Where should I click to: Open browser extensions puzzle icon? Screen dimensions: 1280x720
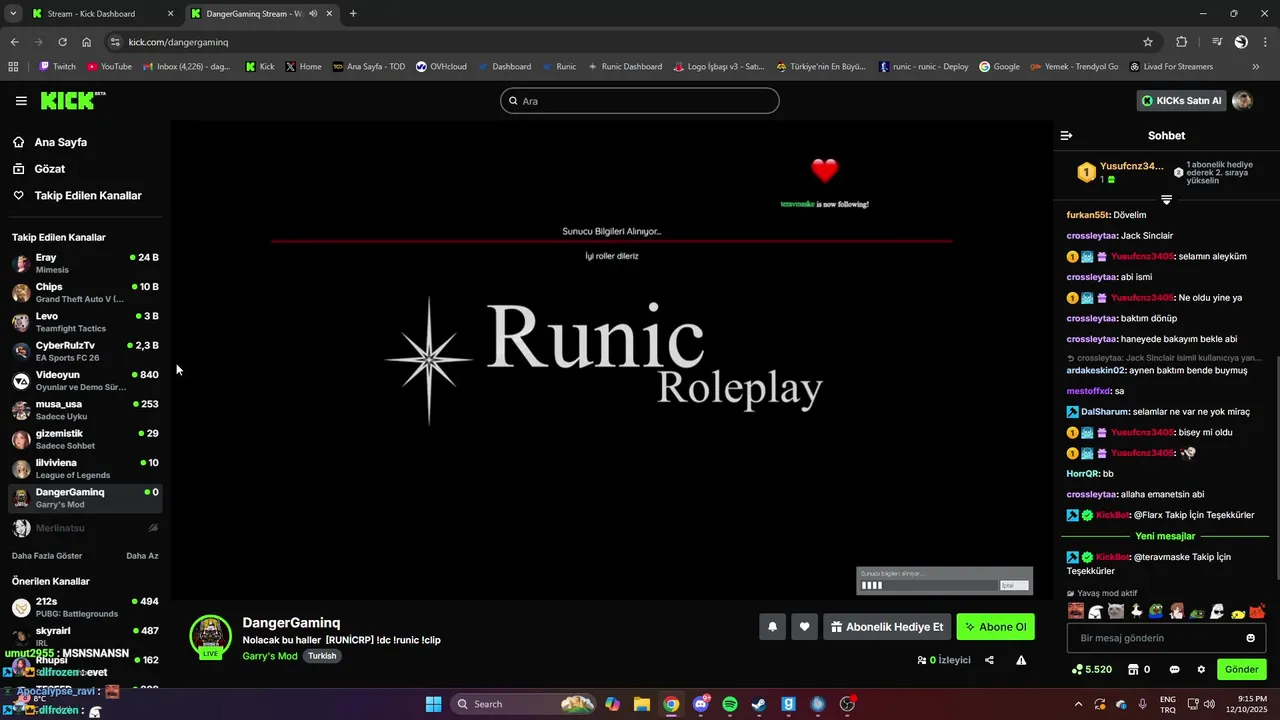1181,42
